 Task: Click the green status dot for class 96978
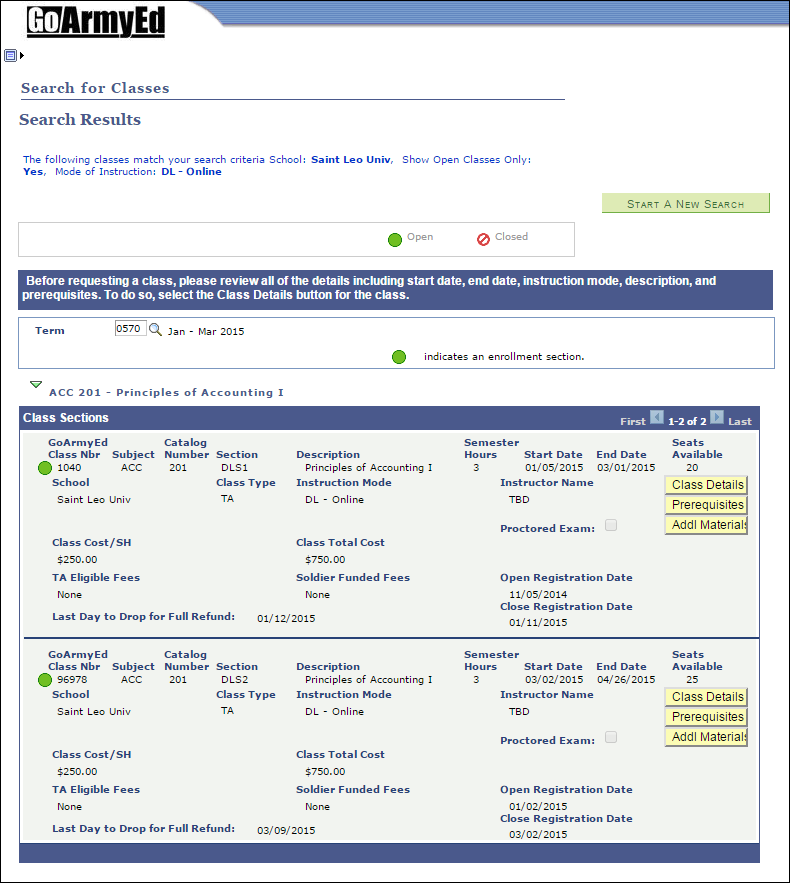pos(44,680)
